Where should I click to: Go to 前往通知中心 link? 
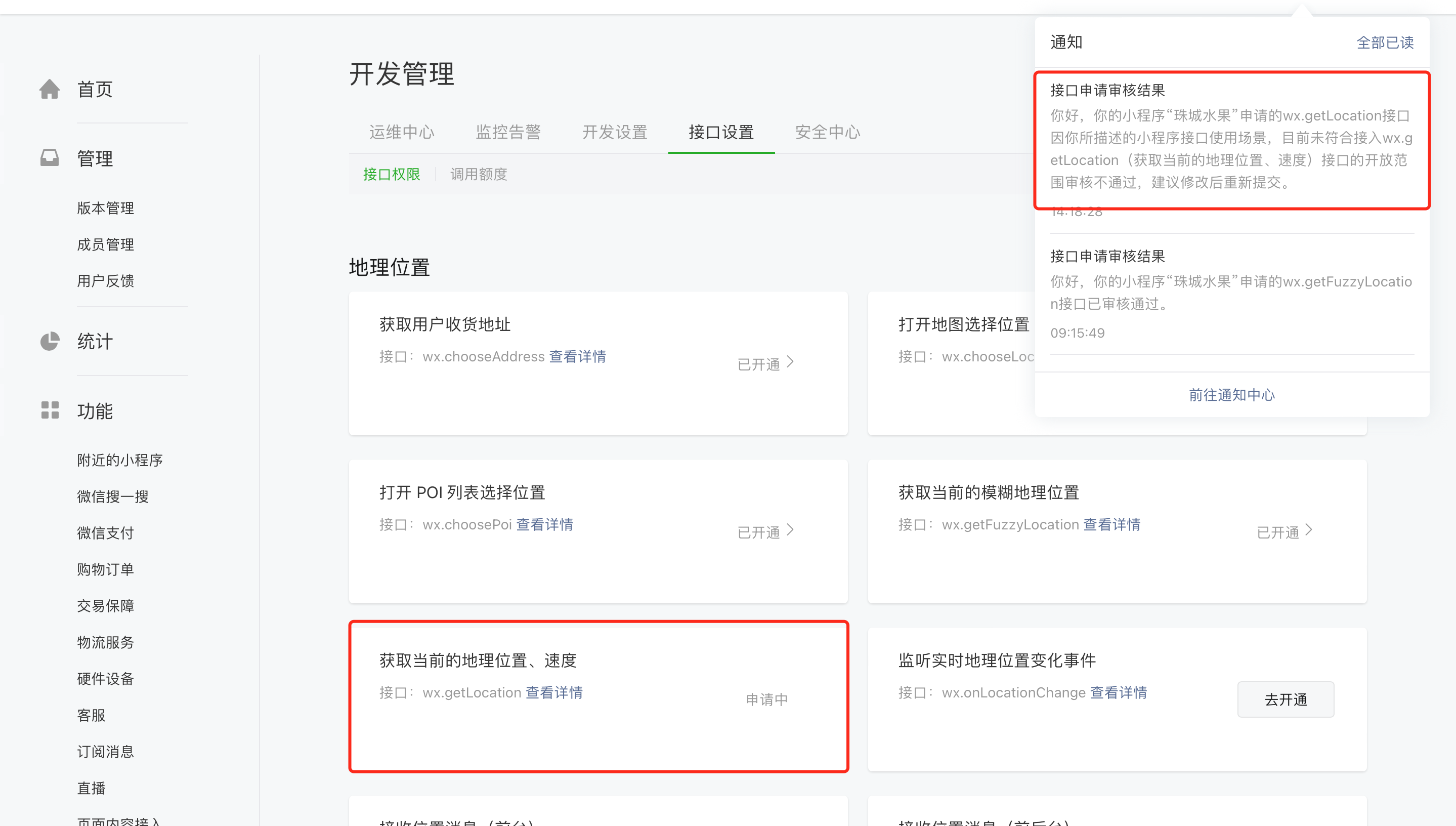tap(1231, 395)
